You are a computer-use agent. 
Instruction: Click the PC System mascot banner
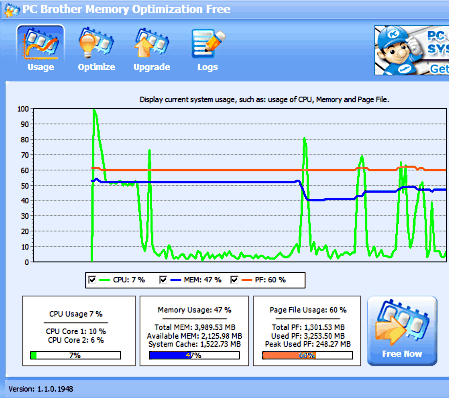tap(411, 50)
